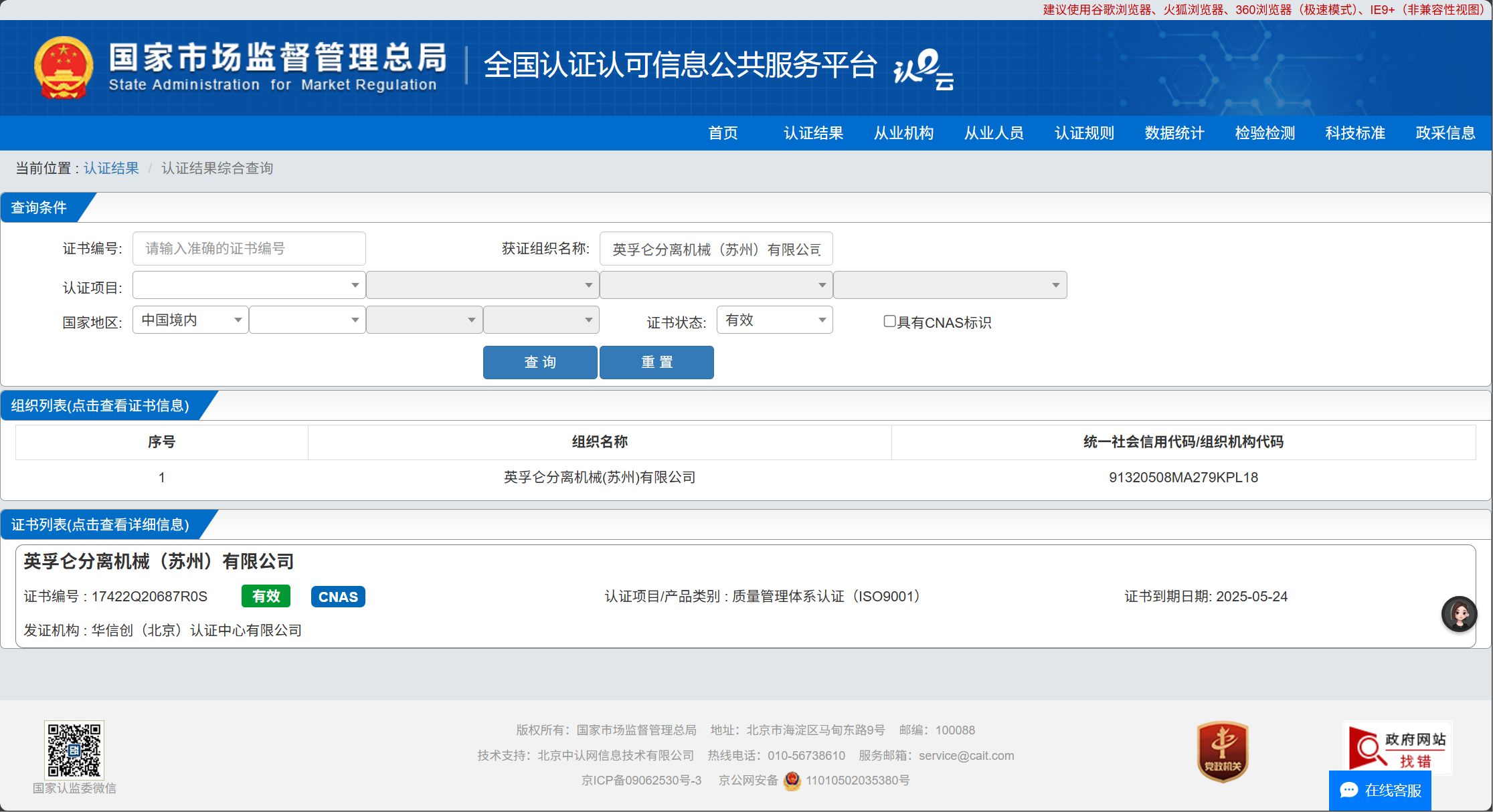Click 统一社会信用代码/组织机构代码 column header

coord(1183,442)
